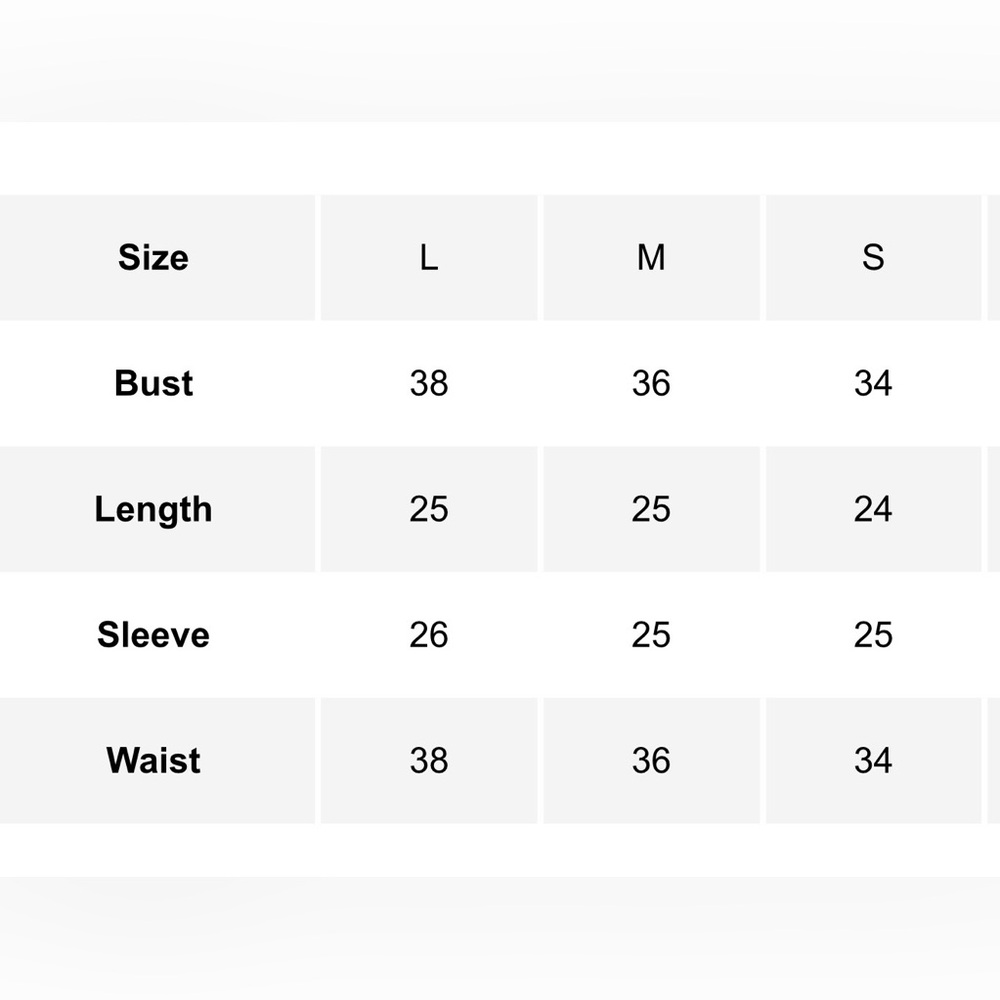Choose the Length value 24 for S
The width and height of the screenshot is (1000, 1000).
(x=873, y=510)
